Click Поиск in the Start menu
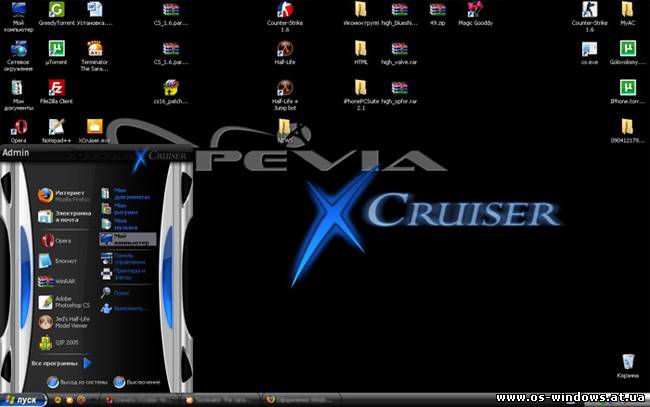 (x=115, y=293)
